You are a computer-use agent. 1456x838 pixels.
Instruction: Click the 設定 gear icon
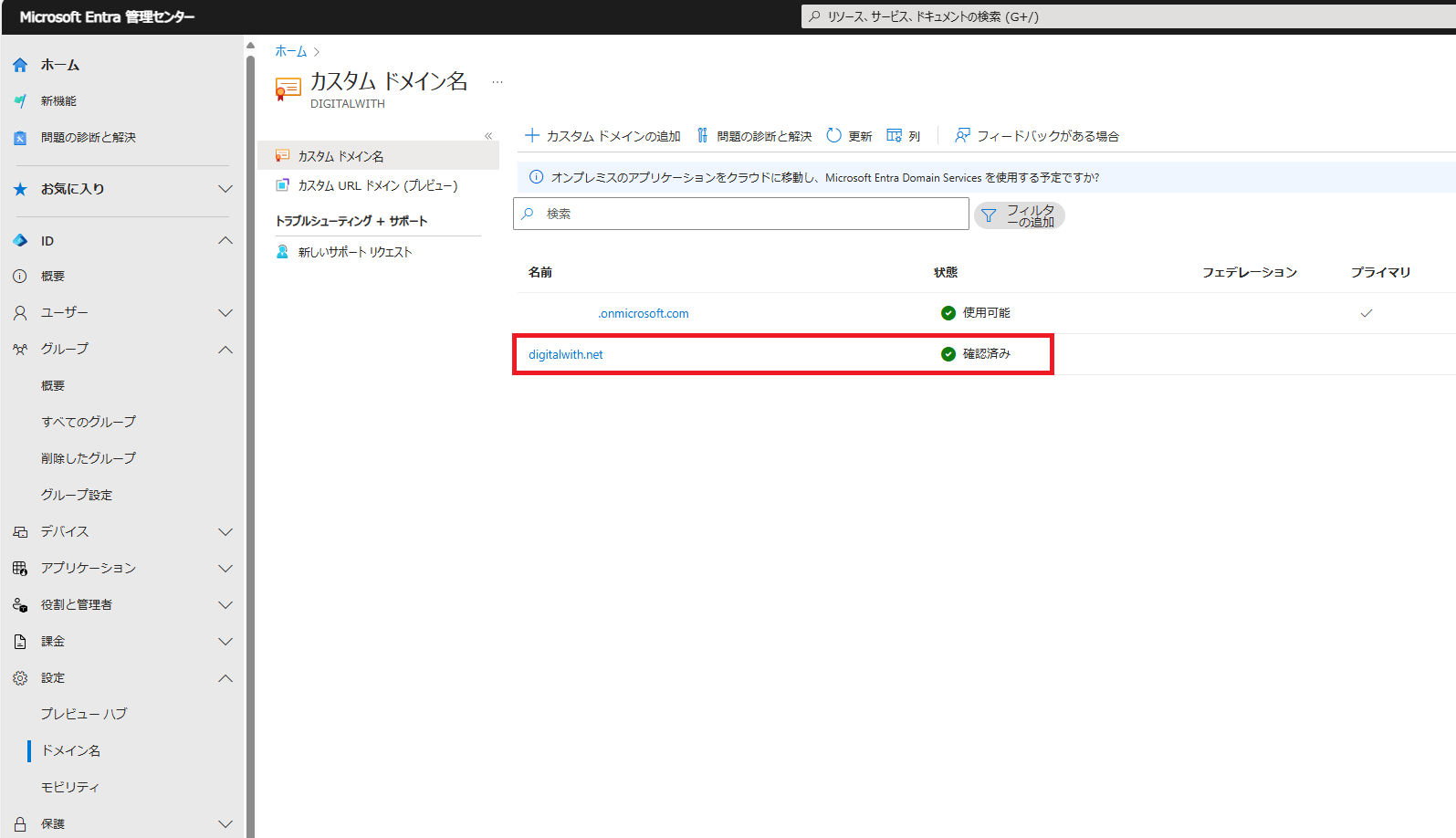click(x=20, y=678)
